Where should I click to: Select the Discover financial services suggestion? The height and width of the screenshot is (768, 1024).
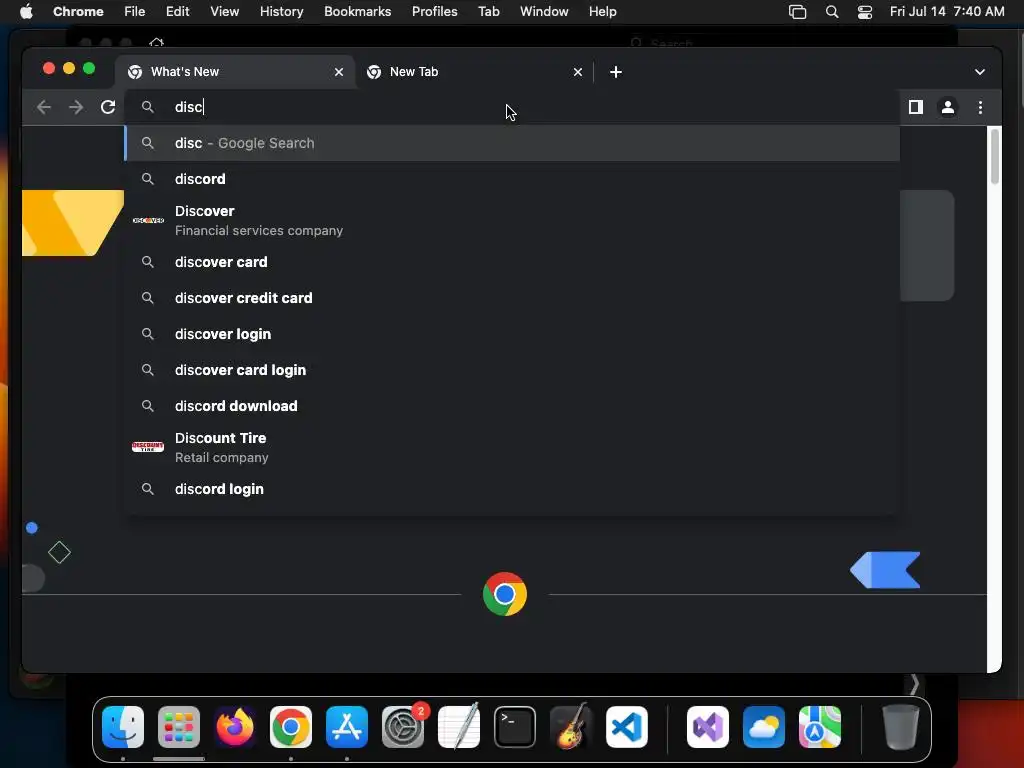511,221
